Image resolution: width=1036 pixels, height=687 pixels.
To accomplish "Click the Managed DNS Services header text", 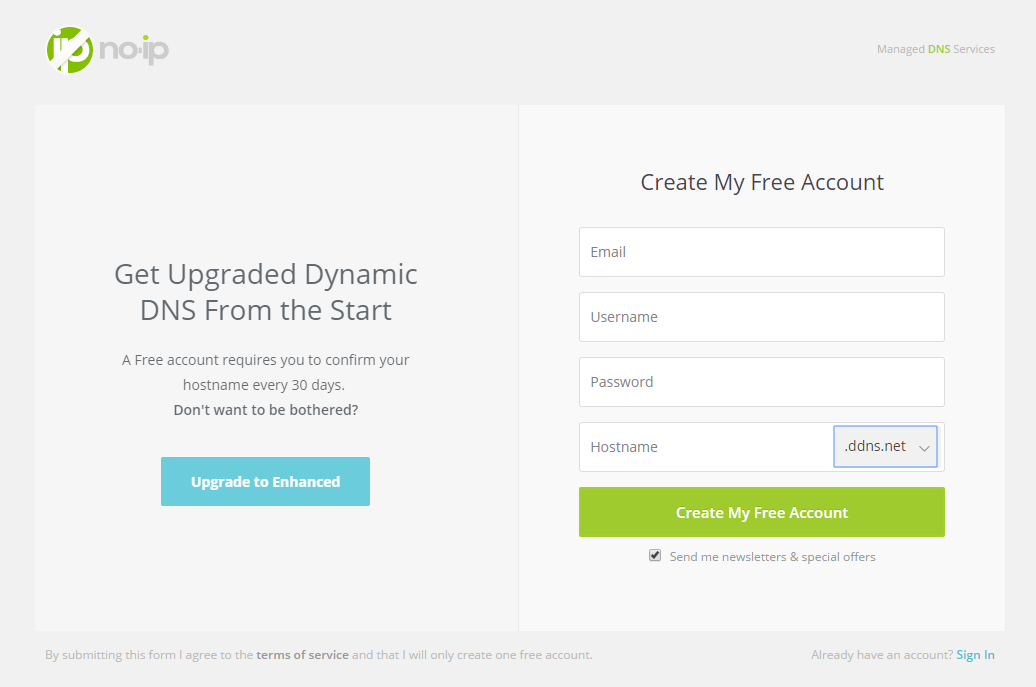I will point(935,49).
